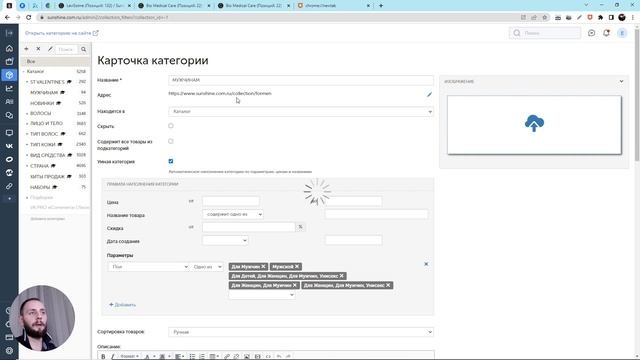Click the settings gear in sidebar
Viewport: 640px width, 360px height.
tap(9, 350)
